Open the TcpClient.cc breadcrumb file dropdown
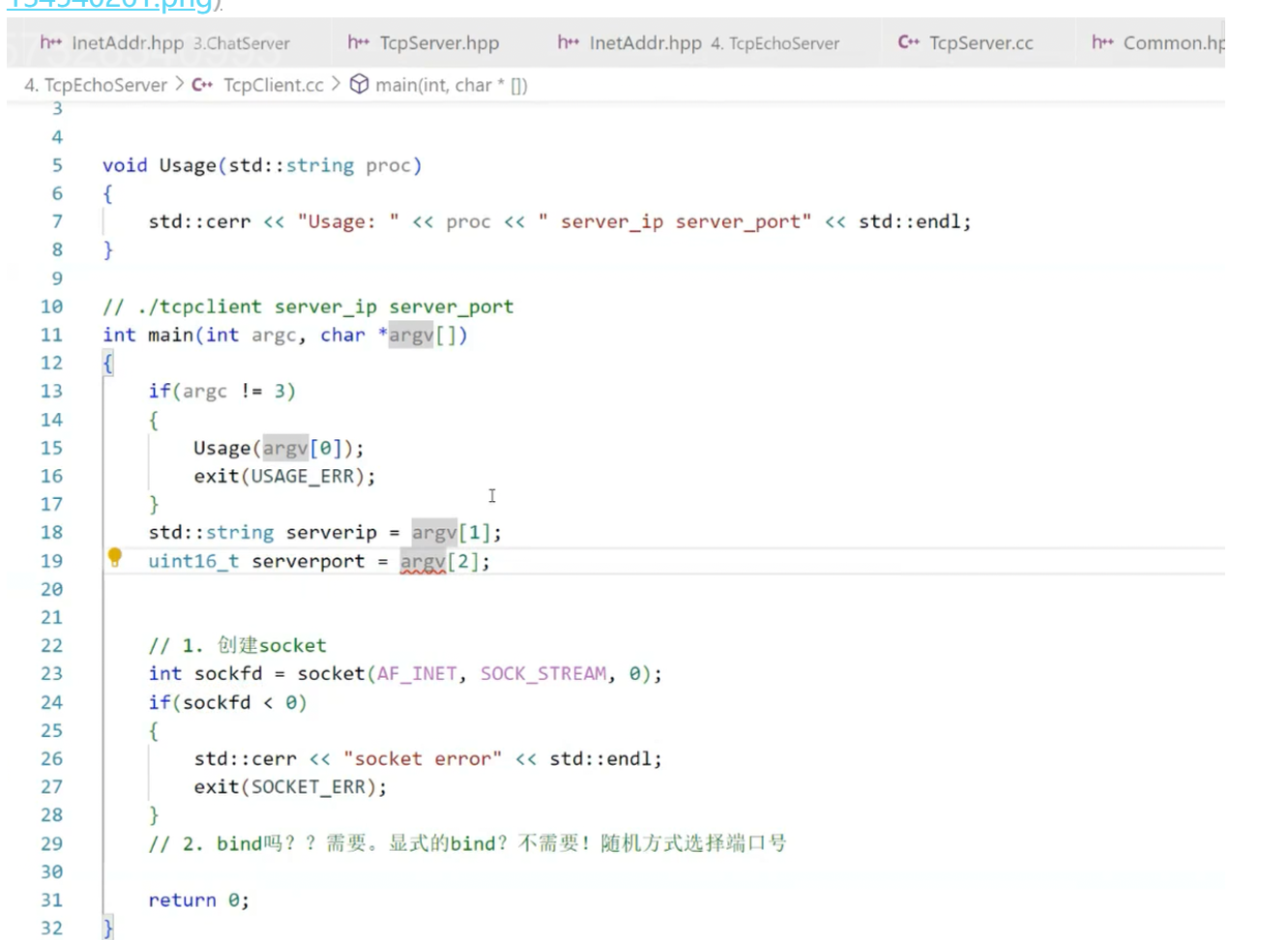This screenshot has height=940, width=1288. [x=273, y=85]
